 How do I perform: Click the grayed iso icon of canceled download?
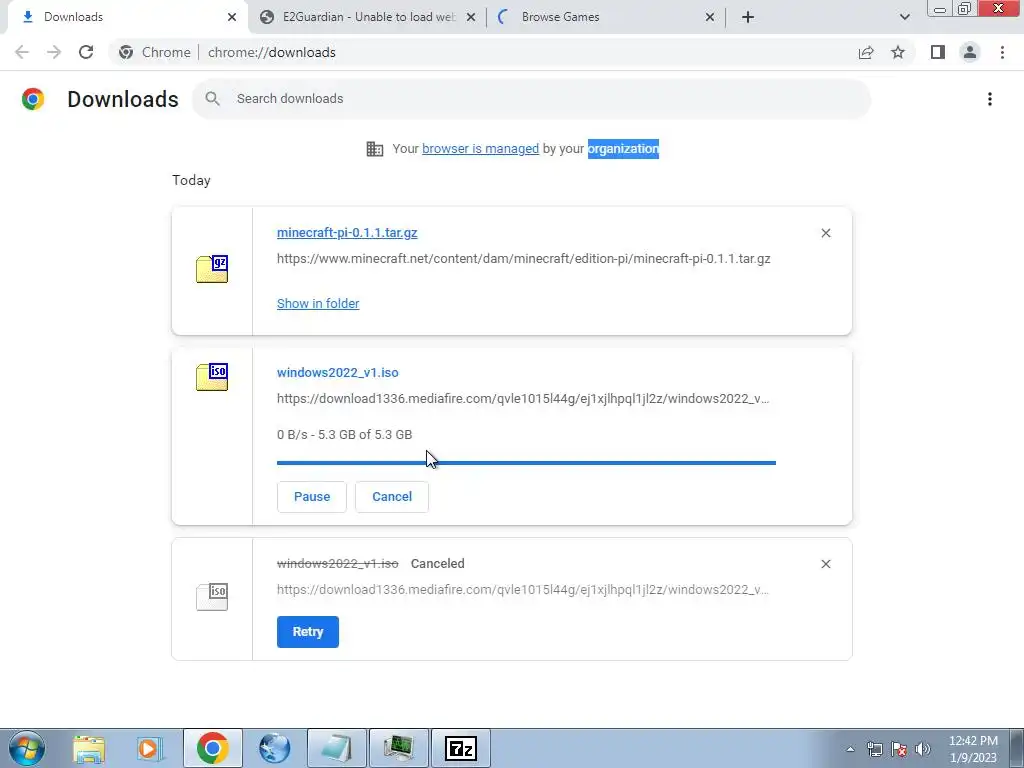pyautogui.click(x=212, y=596)
